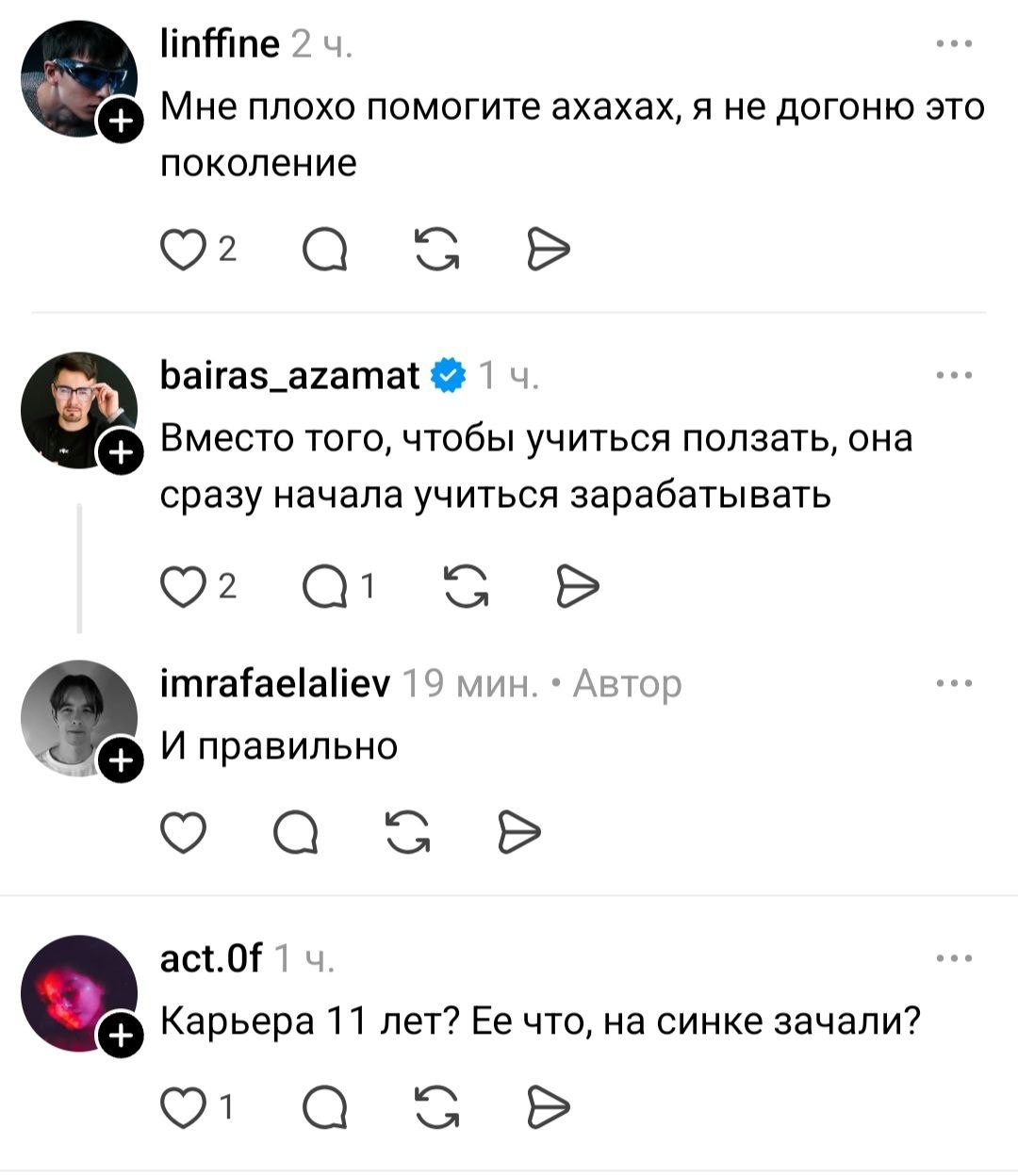This screenshot has height=1176, width=1018.
Task: Open more options for linffine's comment
Action: 955,43
